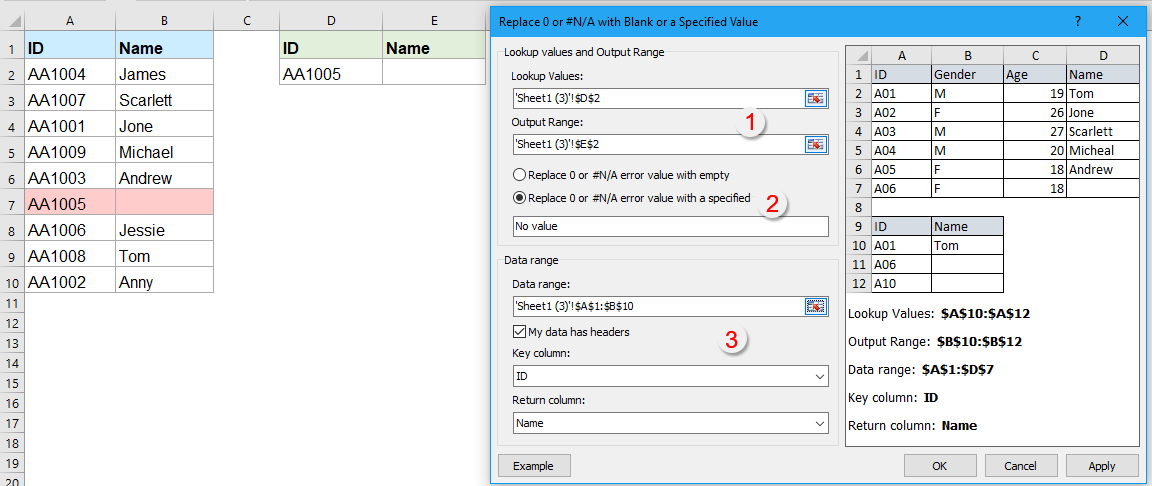Select 'Replace with empty' radio option
Image resolution: width=1152 pixels, height=486 pixels.
pos(519,174)
